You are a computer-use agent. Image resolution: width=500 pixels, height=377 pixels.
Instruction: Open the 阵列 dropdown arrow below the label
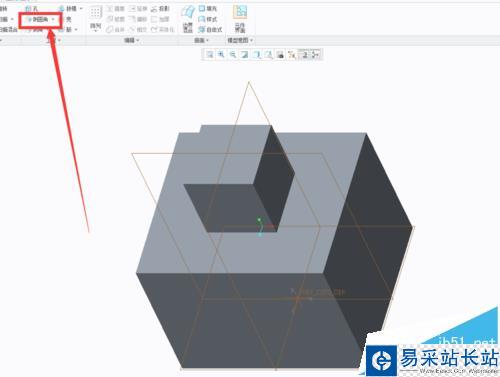point(95,31)
